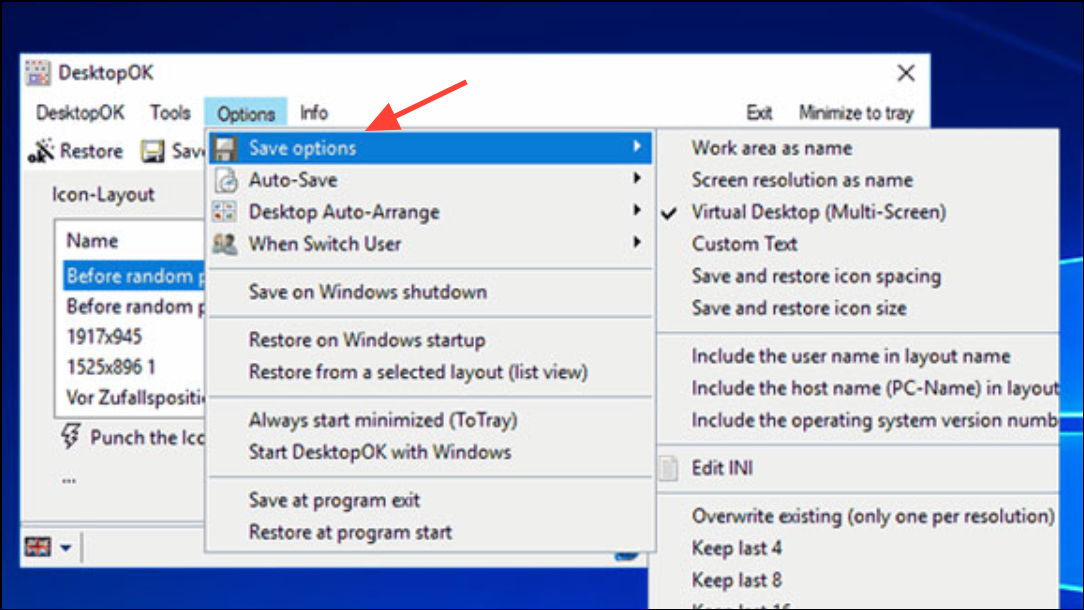Screen dimensions: 1084x610
Task: Toggle Include the host name (PC-Name) option
Action: (875, 388)
